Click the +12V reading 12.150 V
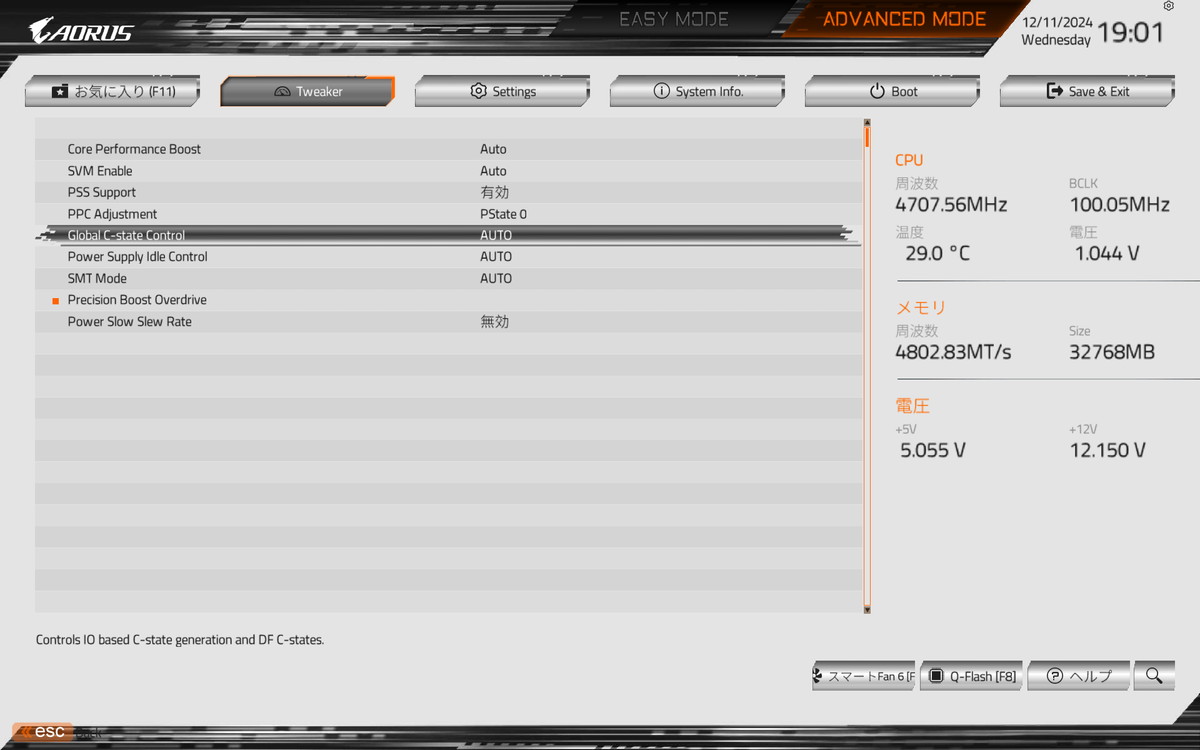 tap(1108, 450)
